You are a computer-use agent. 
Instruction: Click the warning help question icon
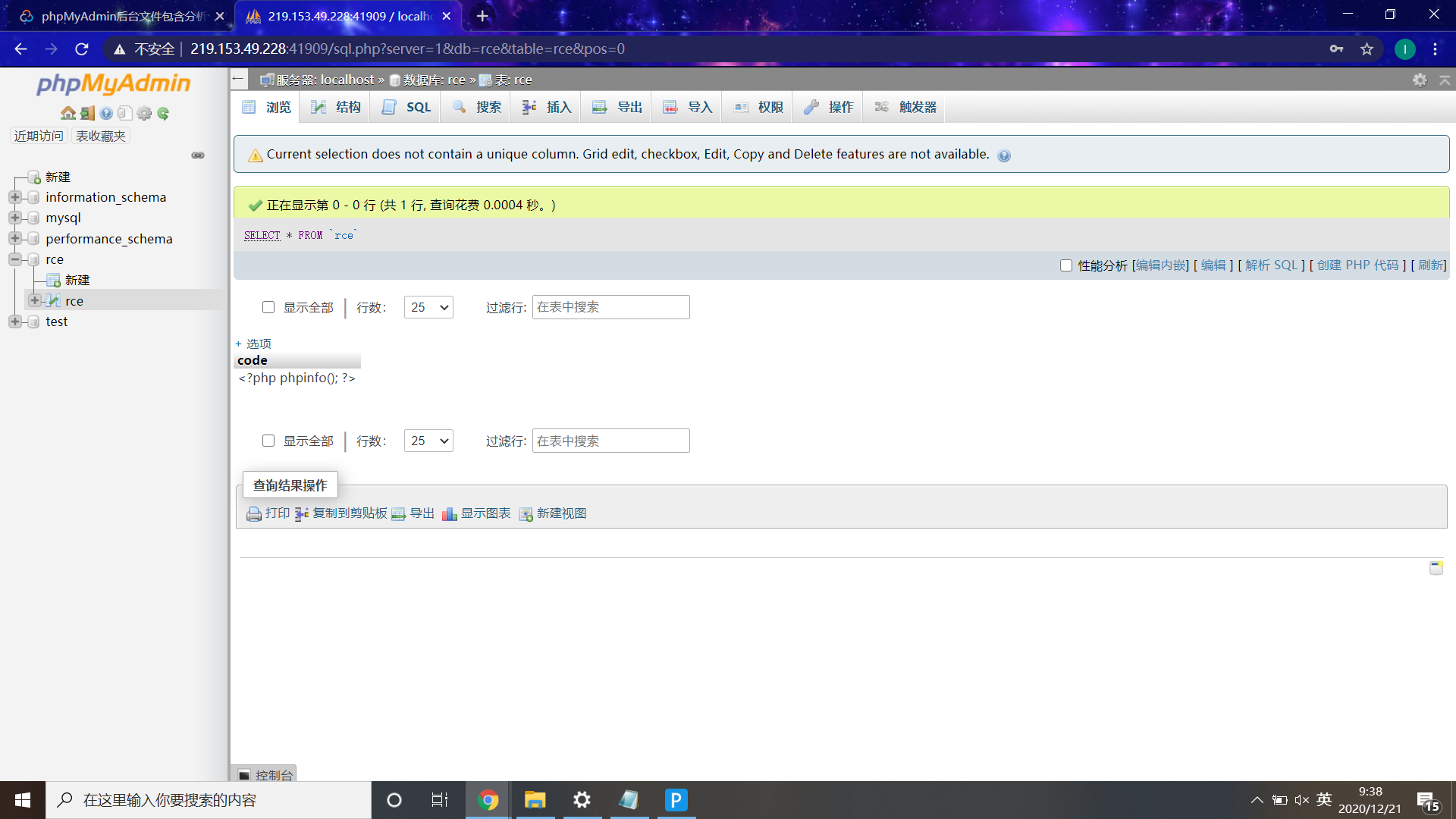click(x=1004, y=155)
